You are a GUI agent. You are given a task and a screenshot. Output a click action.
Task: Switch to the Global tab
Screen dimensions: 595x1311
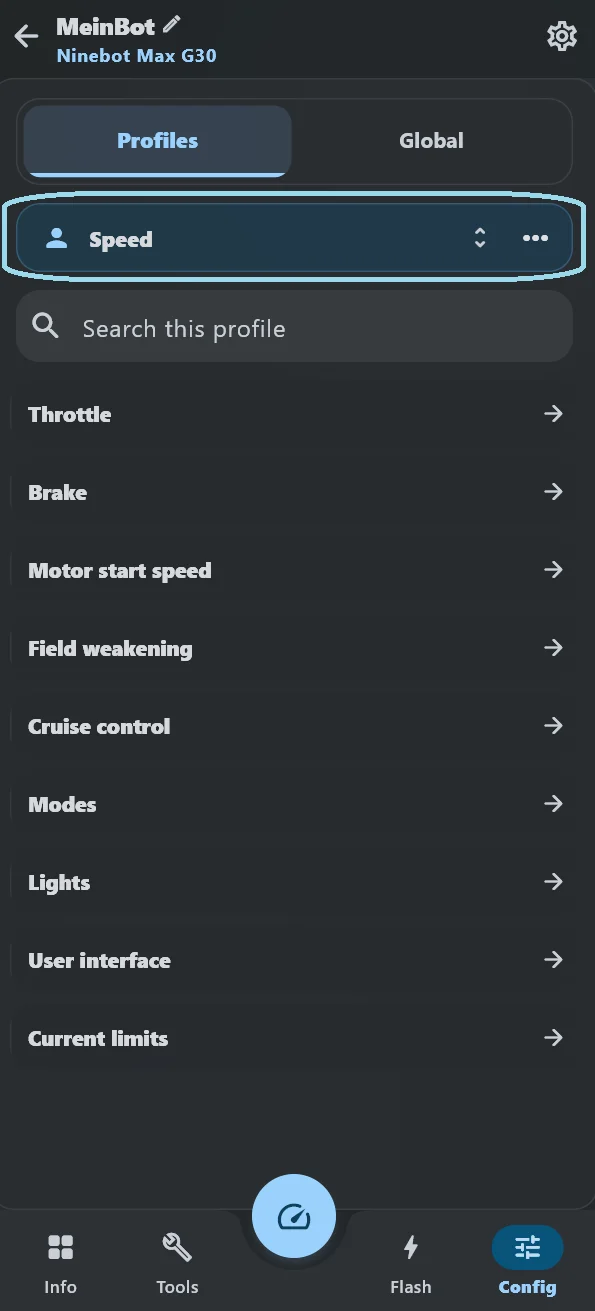431,141
